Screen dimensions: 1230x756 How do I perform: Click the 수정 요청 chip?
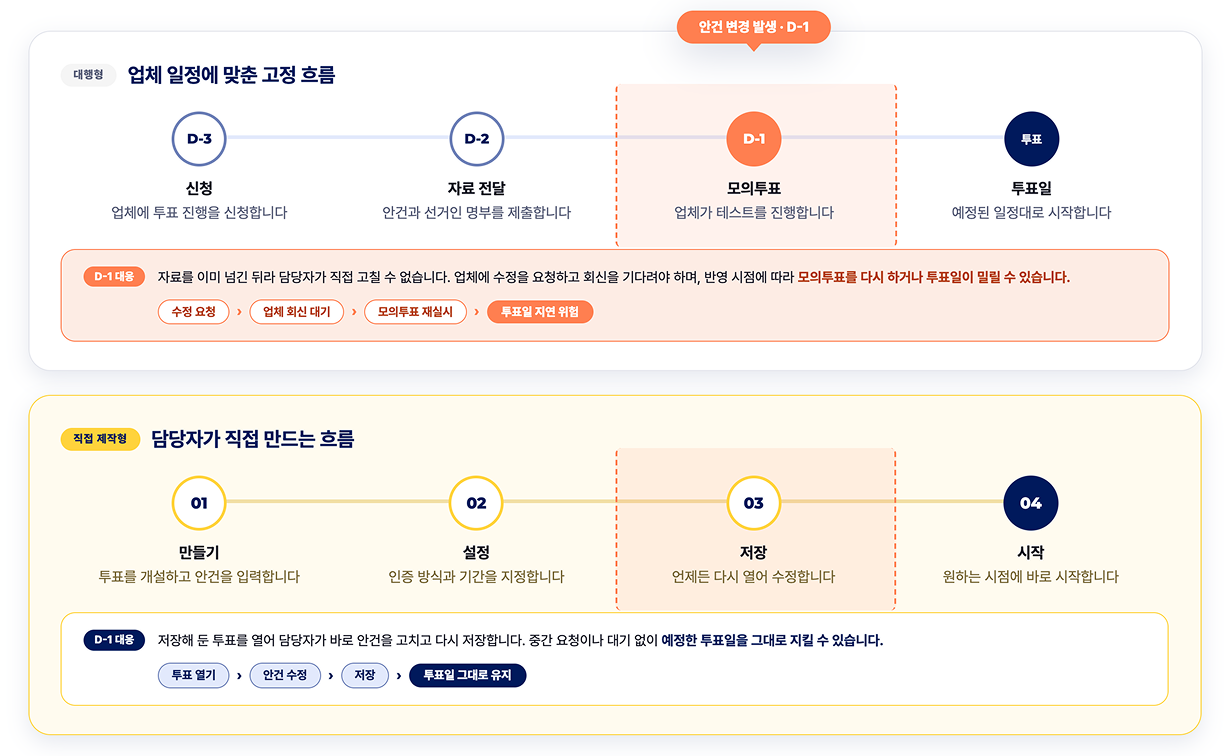pyautogui.click(x=193, y=312)
